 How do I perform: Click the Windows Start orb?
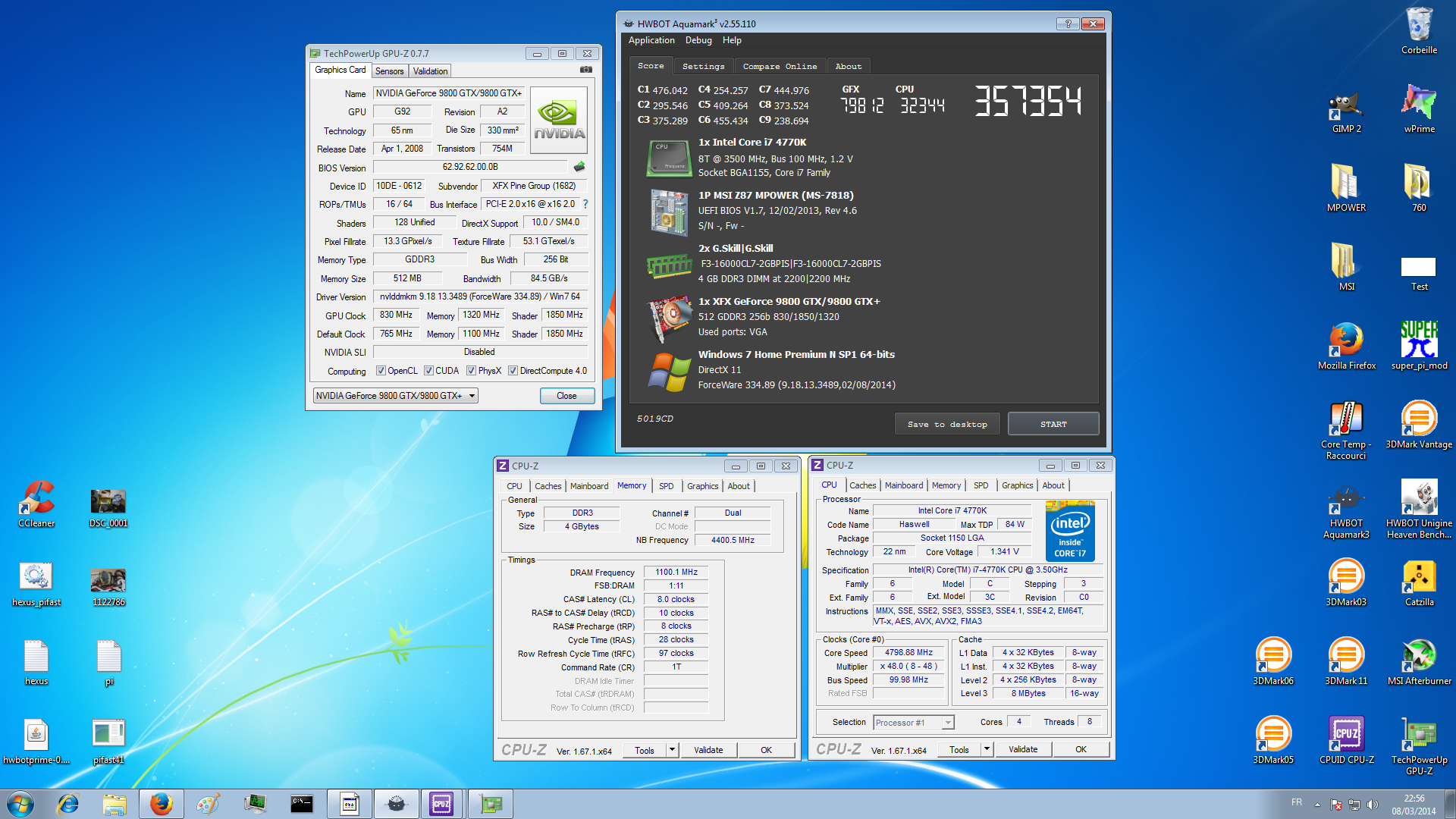[x=20, y=803]
